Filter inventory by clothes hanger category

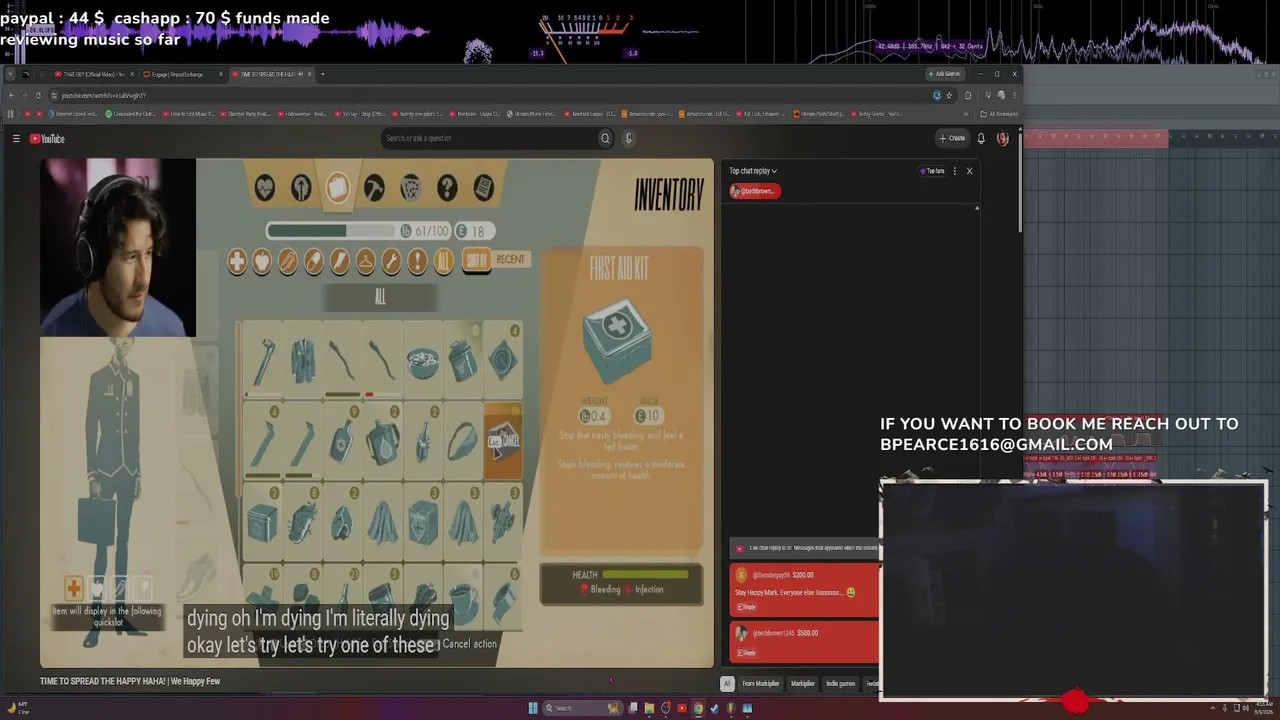pos(366,262)
